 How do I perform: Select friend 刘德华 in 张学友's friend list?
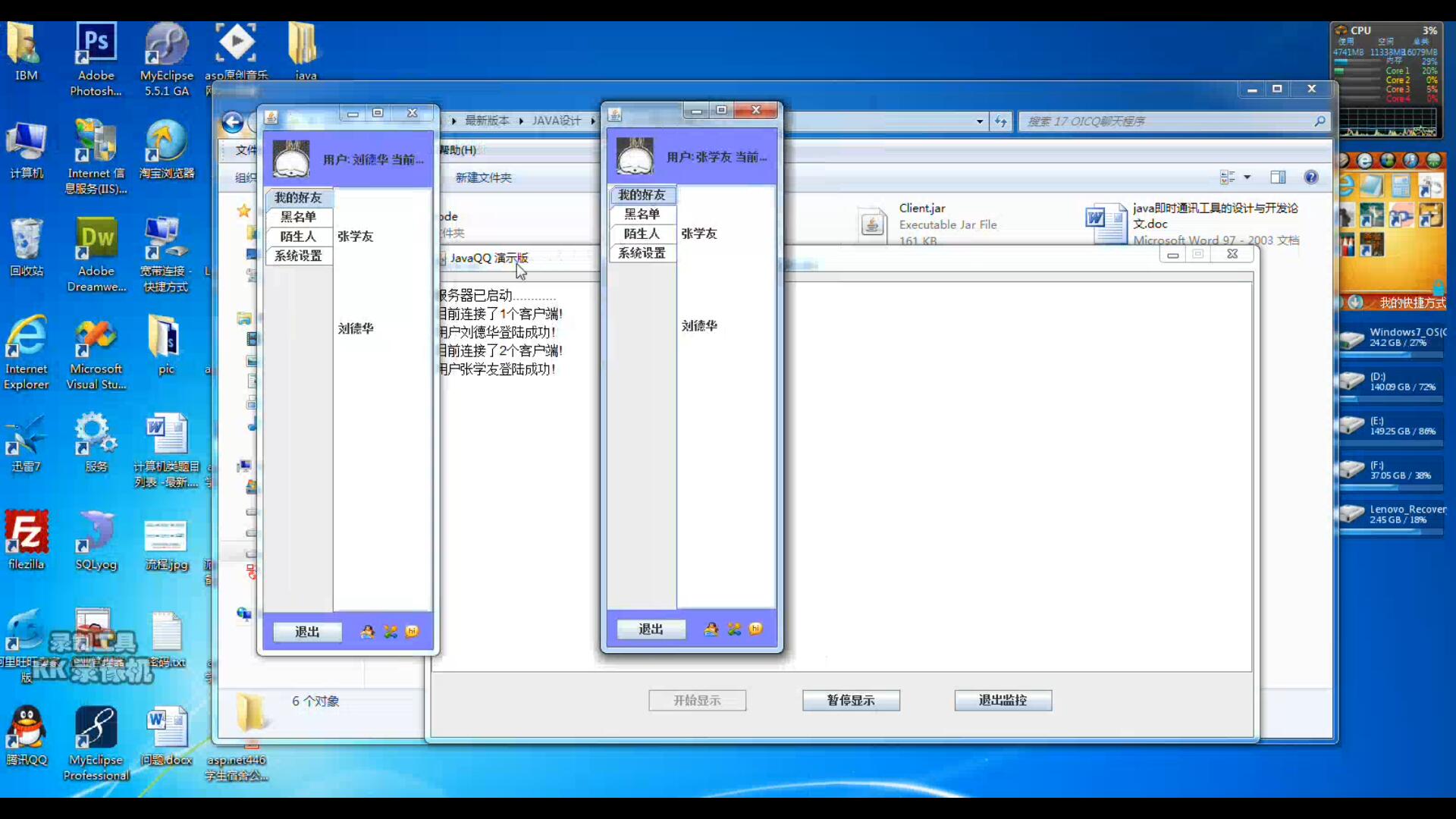click(x=699, y=325)
